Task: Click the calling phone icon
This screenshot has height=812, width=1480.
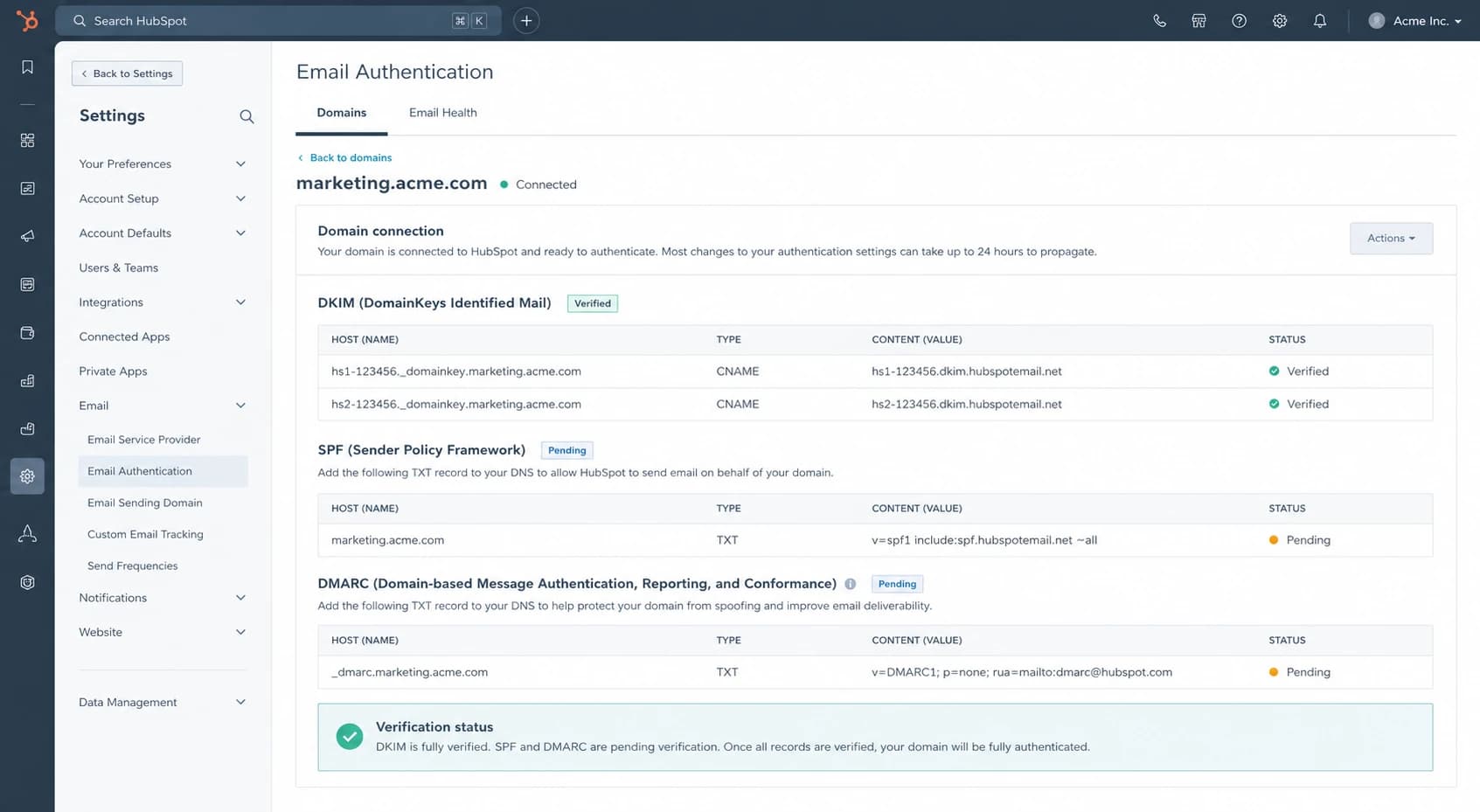Action: pyautogui.click(x=1159, y=21)
